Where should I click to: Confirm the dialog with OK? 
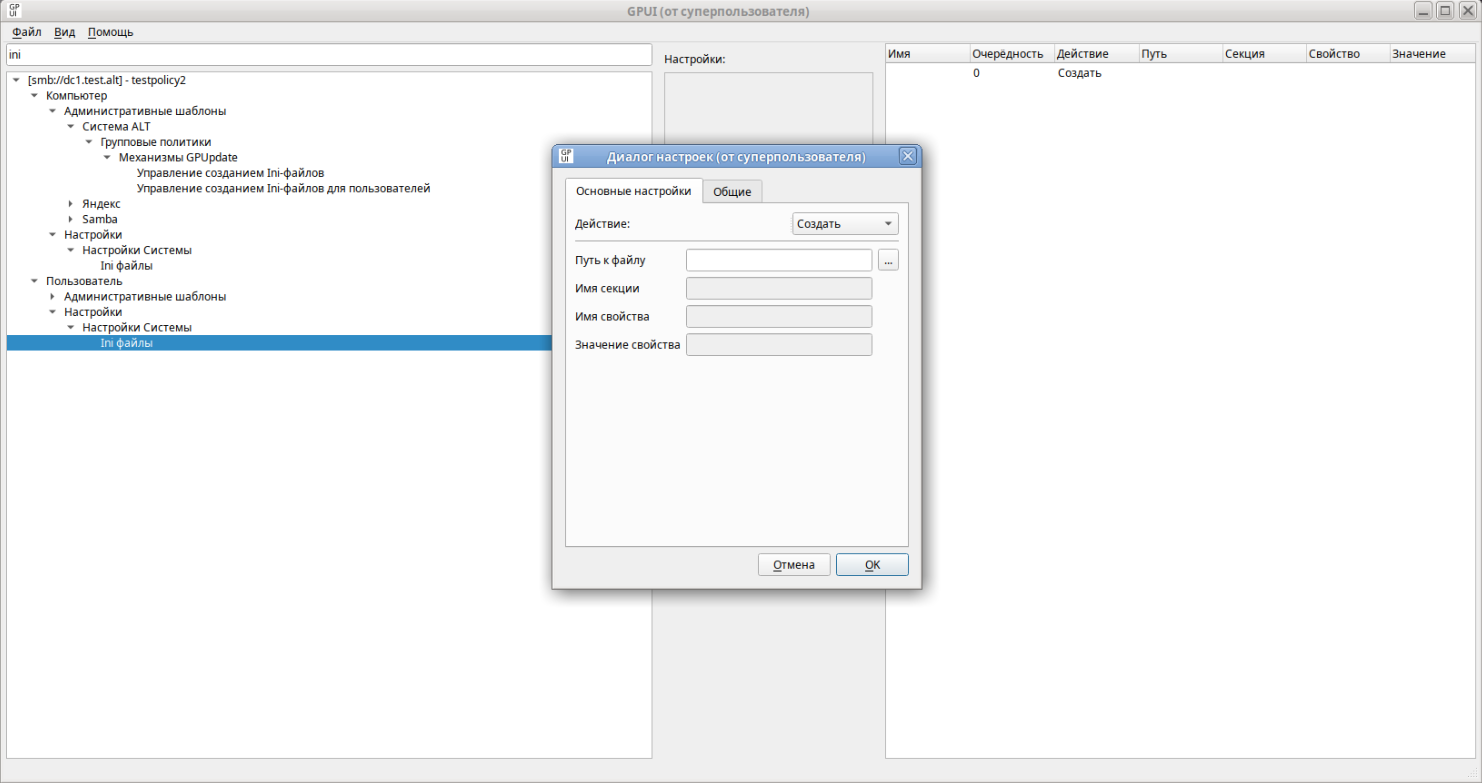[x=872, y=565]
